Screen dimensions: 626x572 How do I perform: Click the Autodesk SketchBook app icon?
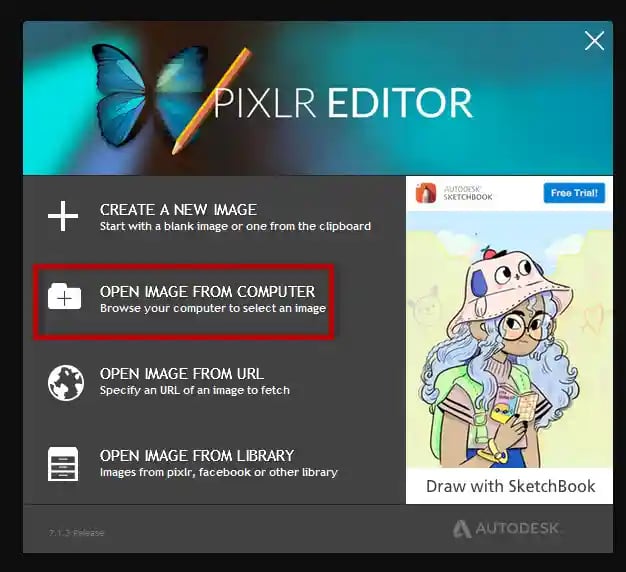(426, 193)
